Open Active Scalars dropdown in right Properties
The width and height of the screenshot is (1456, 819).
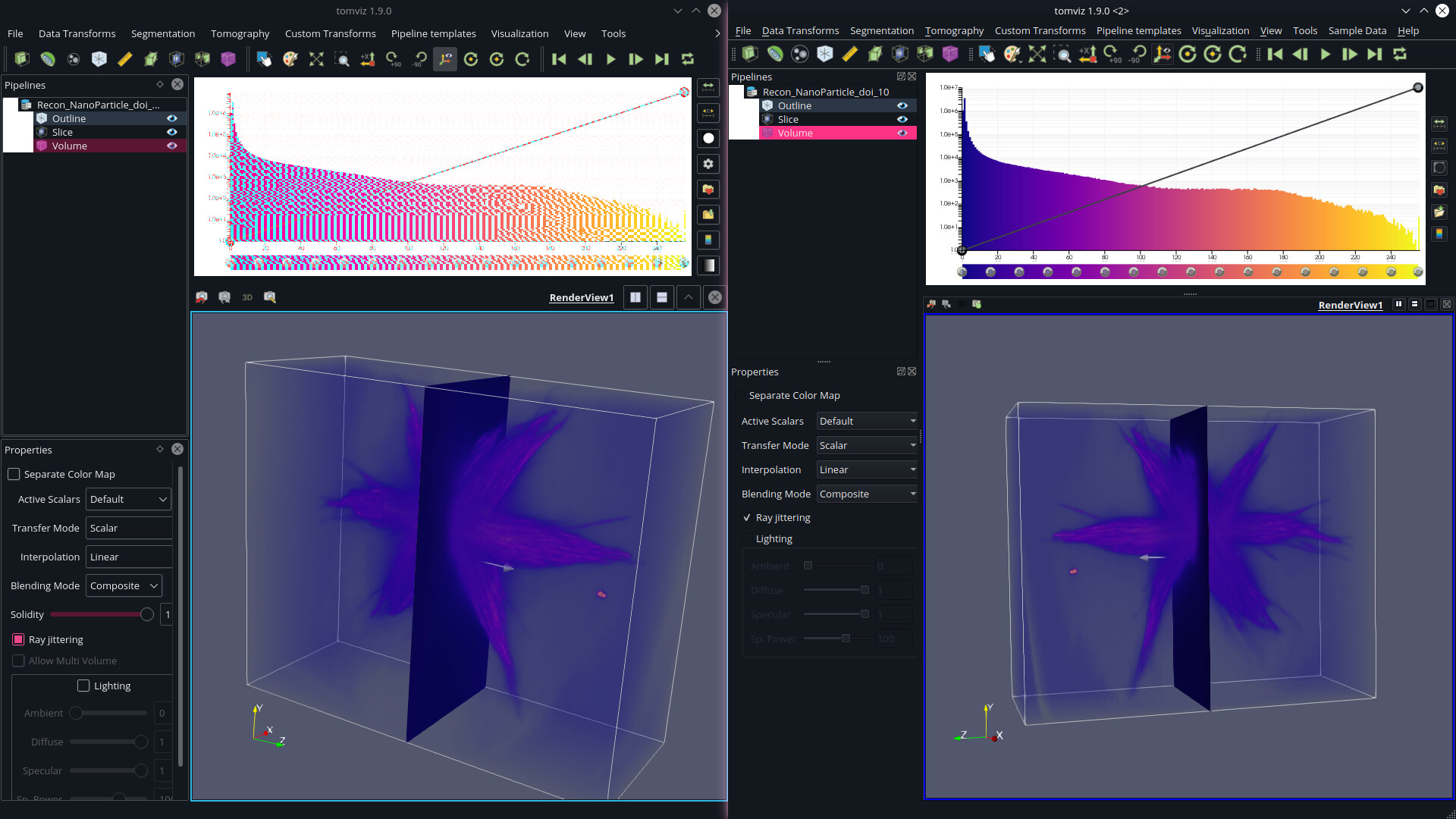[868, 421]
